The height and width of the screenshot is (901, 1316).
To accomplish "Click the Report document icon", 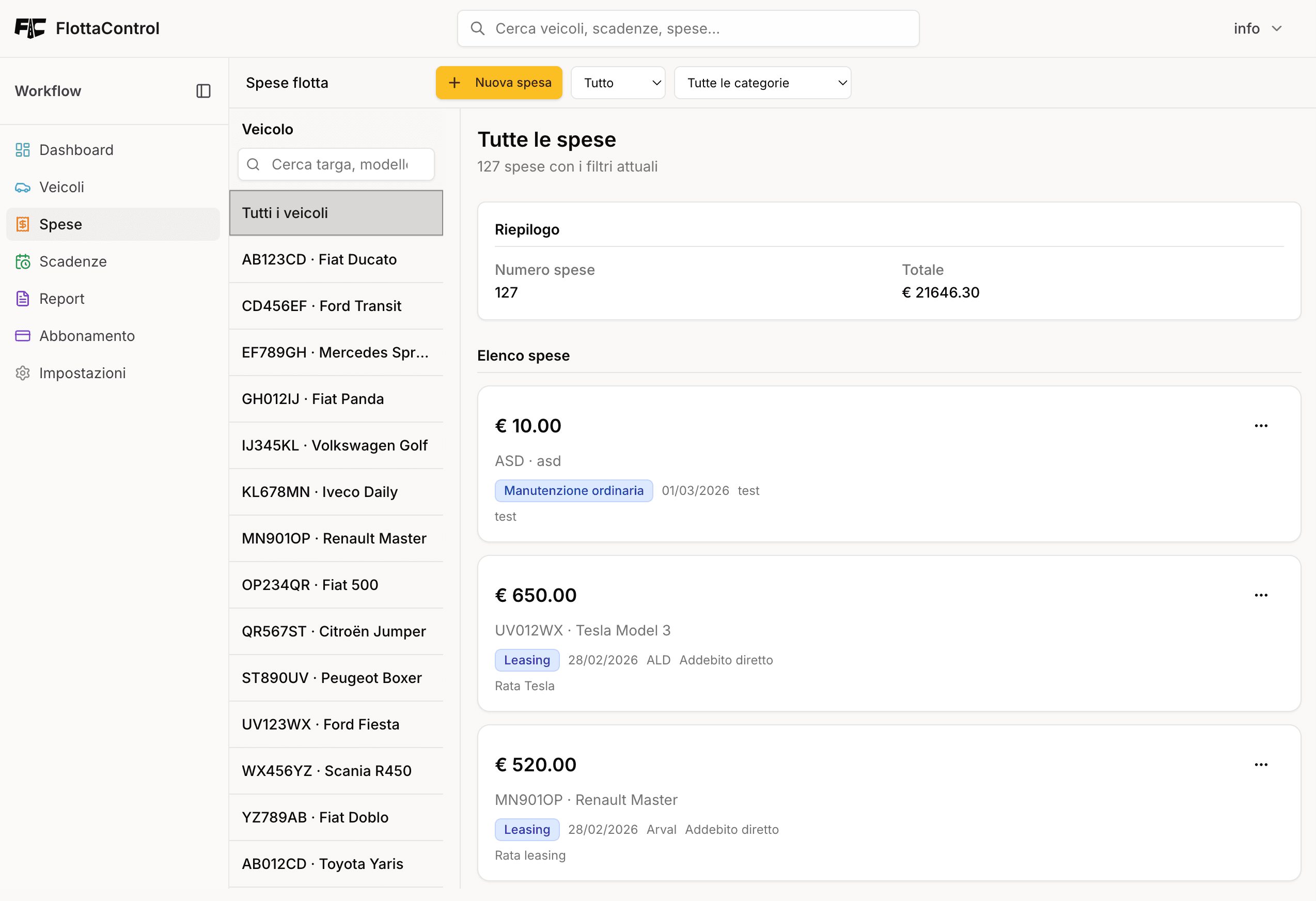I will pos(23,299).
